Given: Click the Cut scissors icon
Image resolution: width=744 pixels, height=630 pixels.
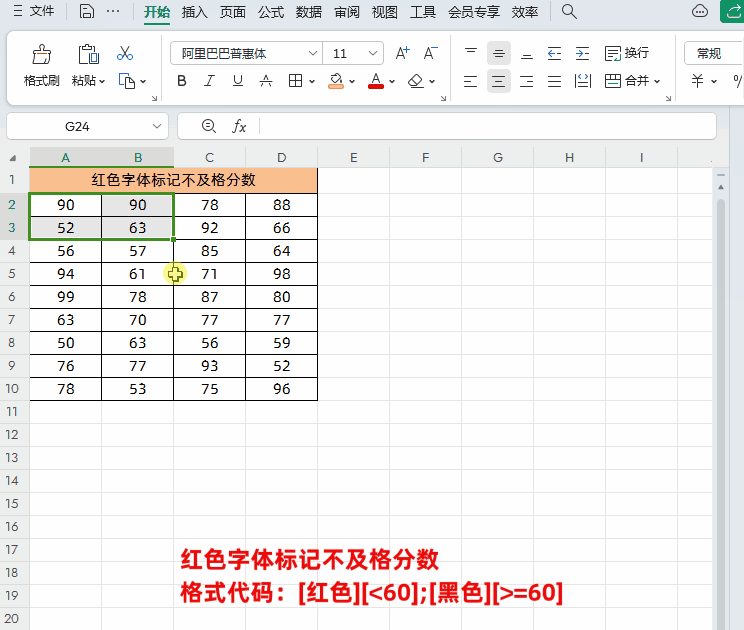Looking at the screenshot, I should click(125, 53).
